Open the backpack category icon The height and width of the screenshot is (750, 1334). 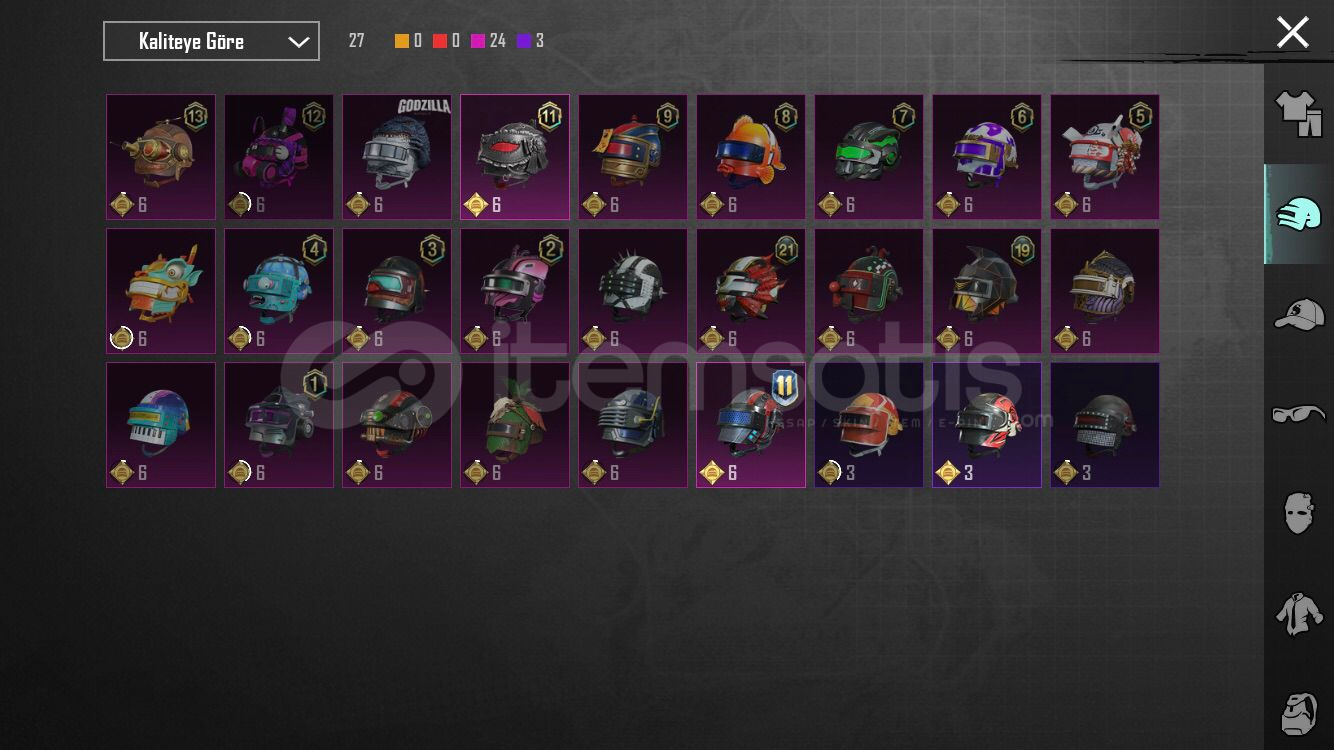click(x=1298, y=712)
